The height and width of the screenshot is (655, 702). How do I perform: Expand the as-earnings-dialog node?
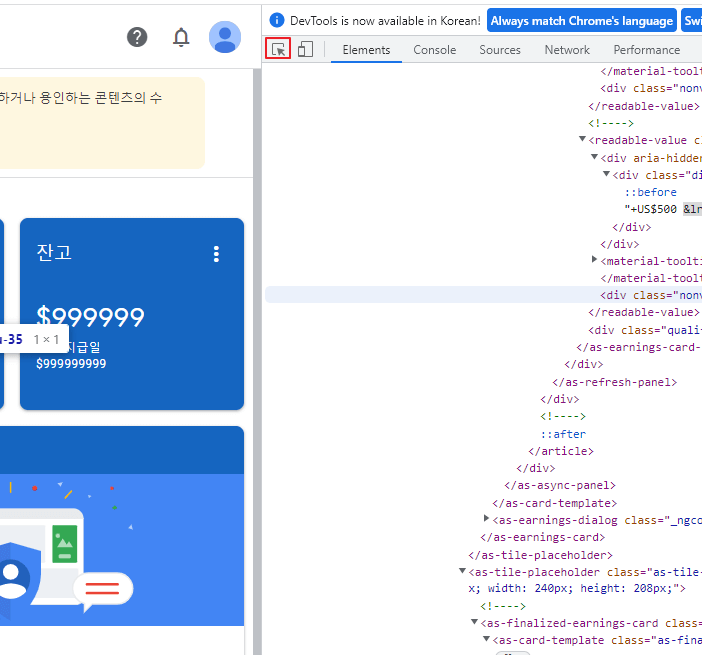click(486, 518)
